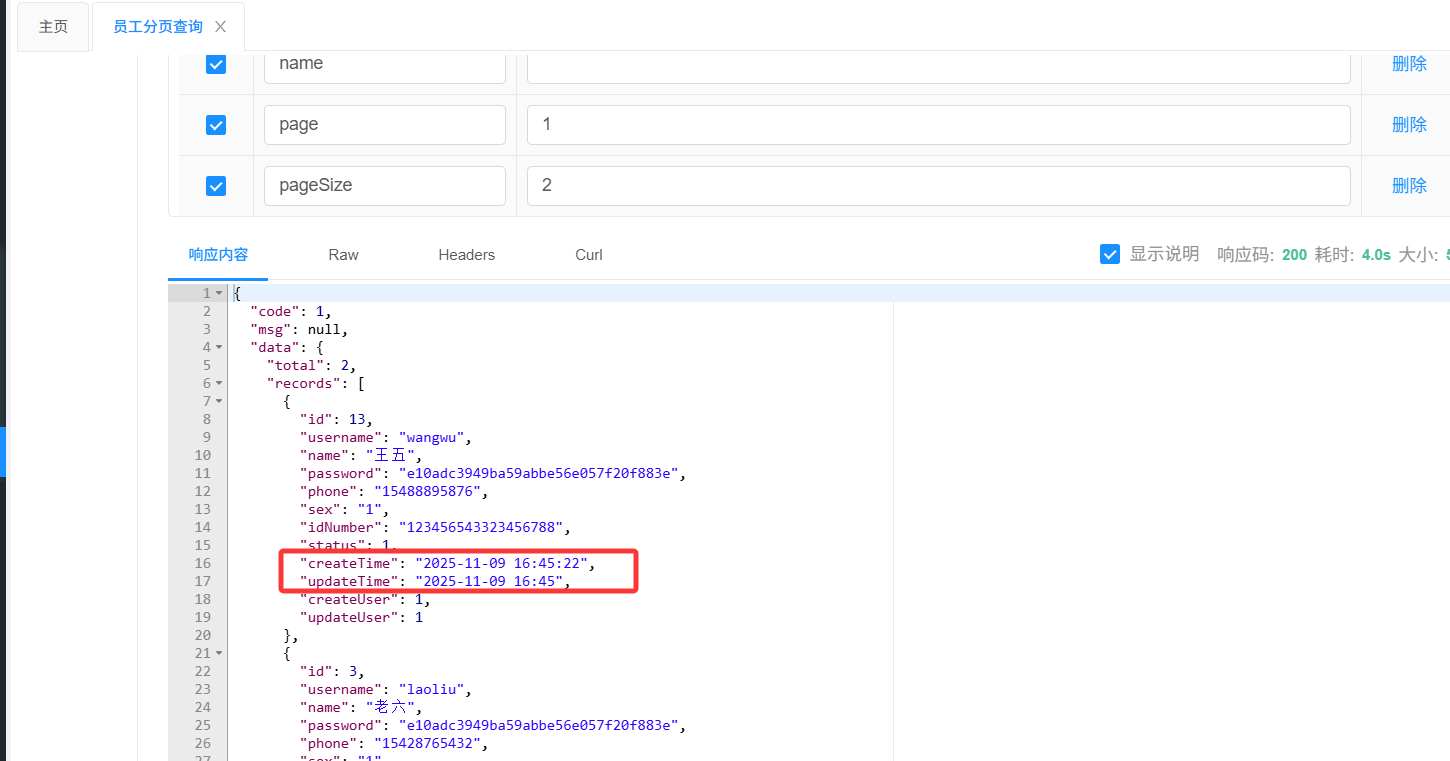Click the password value on line 11
1450x761 pixels.
click(x=539, y=473)
